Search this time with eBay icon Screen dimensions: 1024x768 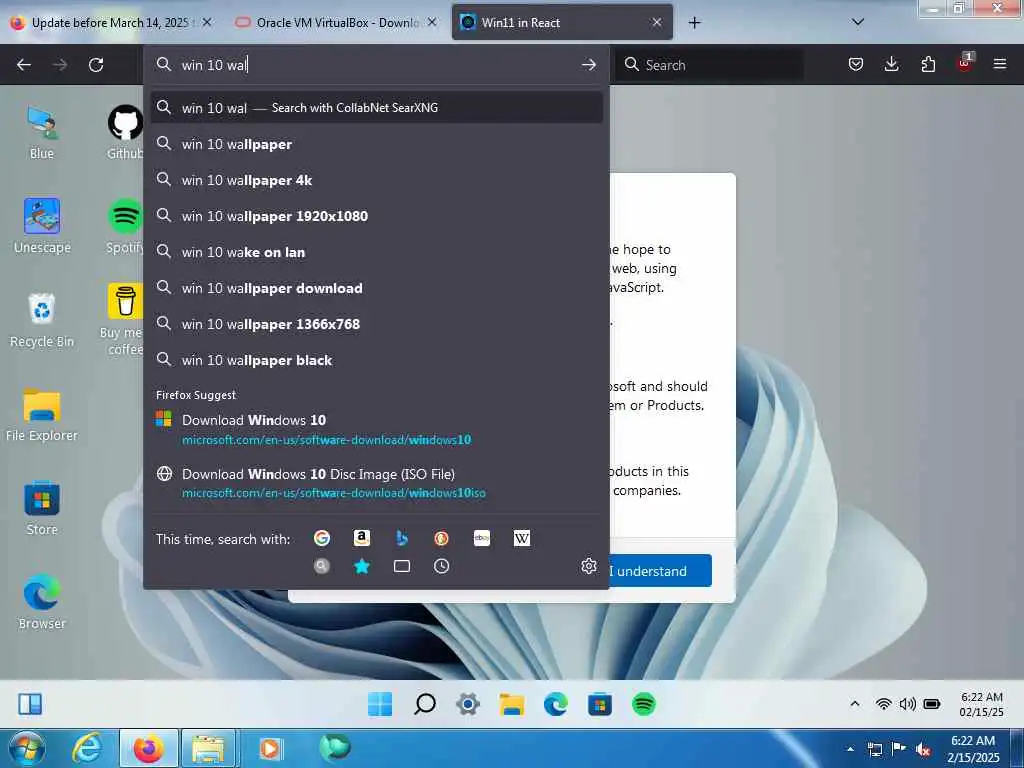click(482, 538)
